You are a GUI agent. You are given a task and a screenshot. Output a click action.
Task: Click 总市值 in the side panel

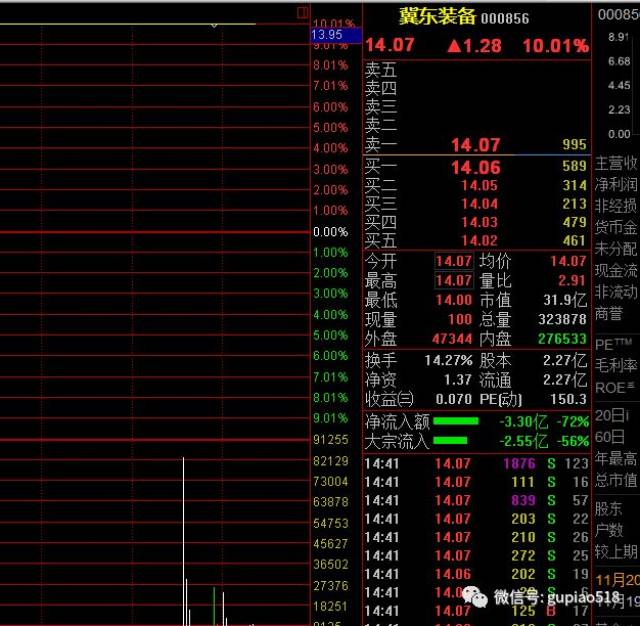click(x=616, y=480)
